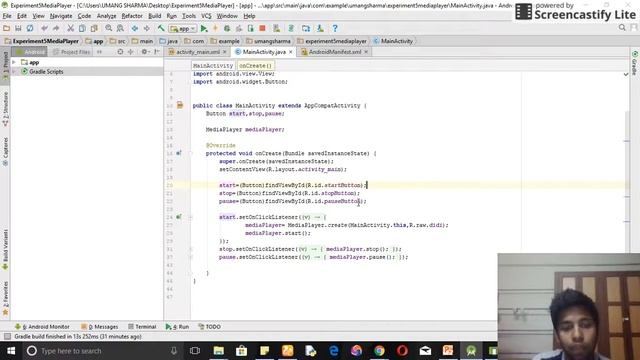Run the app with green play icon
640x360 pixels.
click(x=204, y=29)
